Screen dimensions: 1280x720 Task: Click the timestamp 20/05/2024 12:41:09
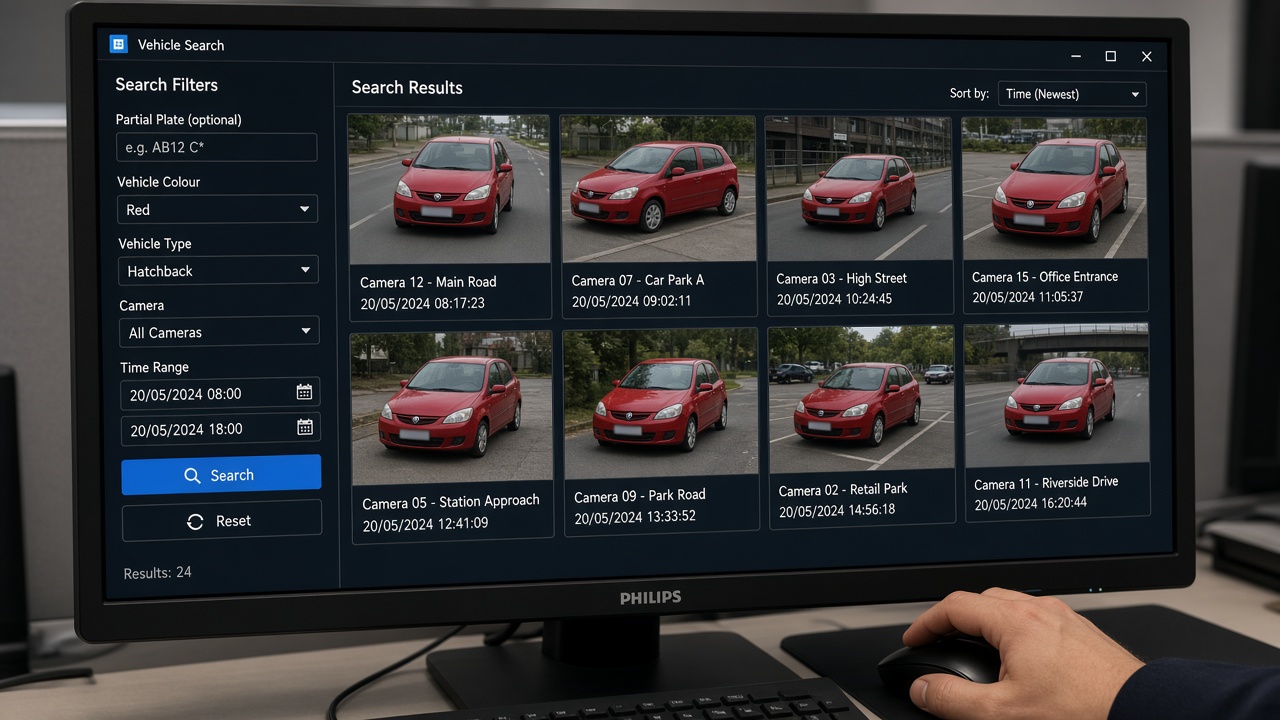(425, 524)
